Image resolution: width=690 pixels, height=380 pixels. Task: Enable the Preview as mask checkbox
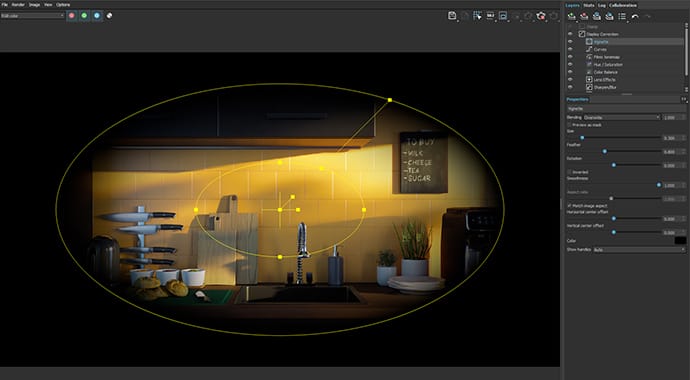click(569, 125)
